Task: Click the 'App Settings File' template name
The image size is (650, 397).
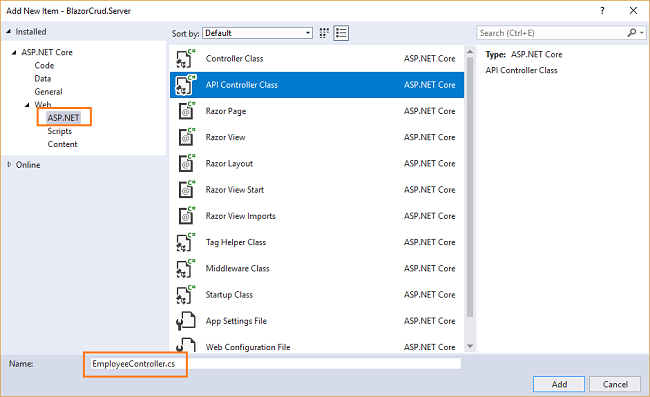Action: click(236, 321)
